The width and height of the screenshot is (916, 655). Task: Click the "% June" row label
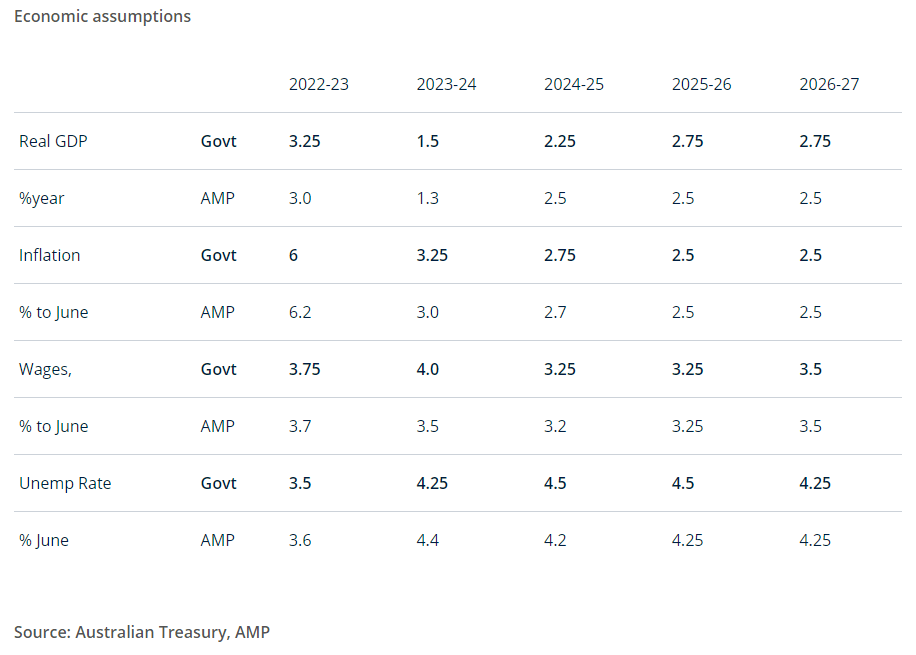[x=44, y=540]
